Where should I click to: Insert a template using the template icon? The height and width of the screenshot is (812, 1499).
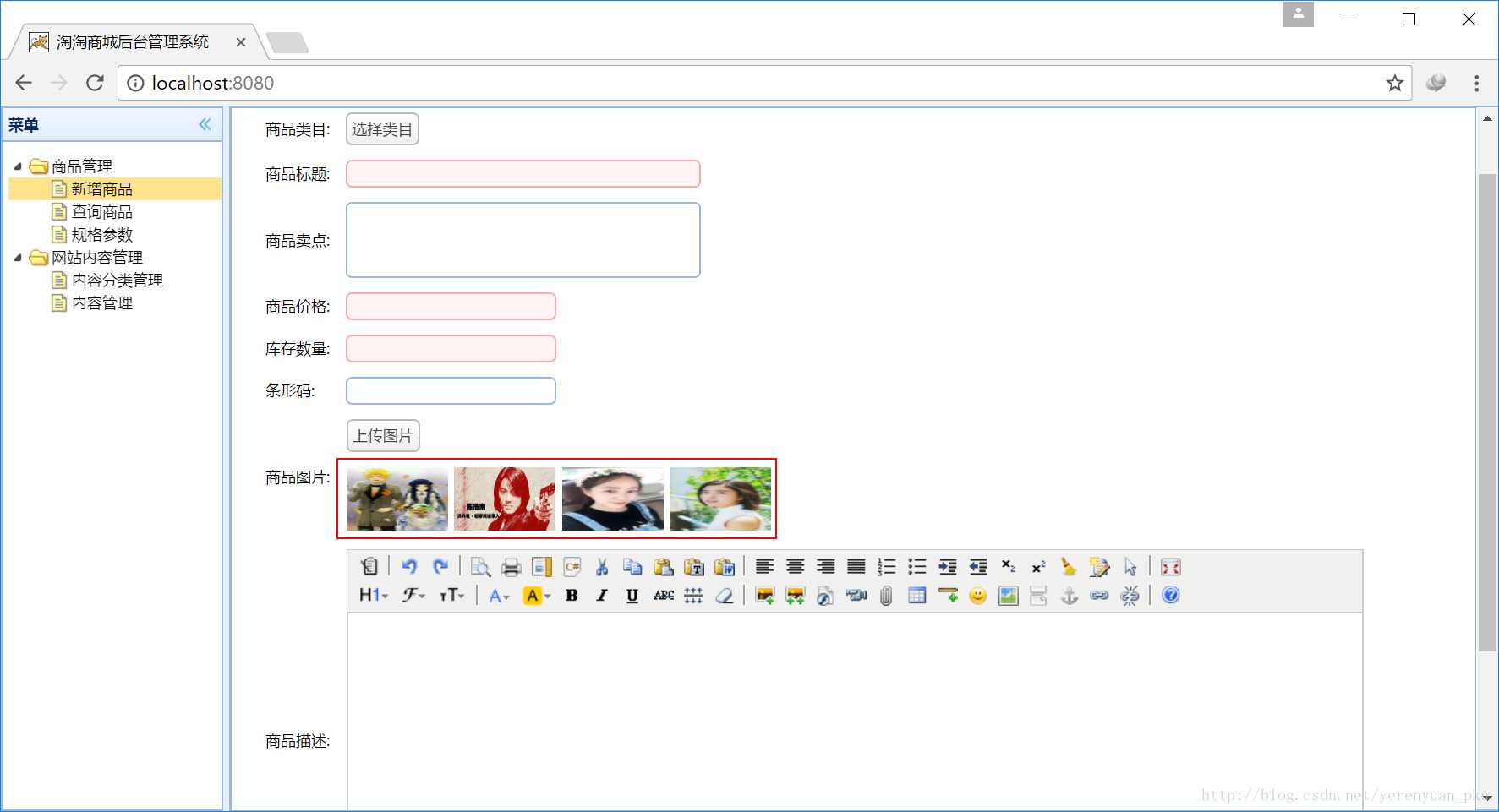pos(542,567)
